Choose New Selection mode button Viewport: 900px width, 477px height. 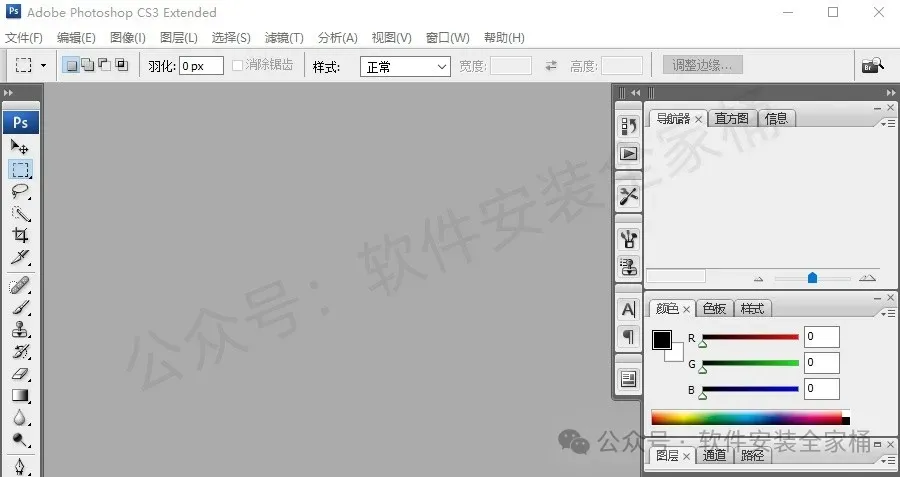point(71,65)
